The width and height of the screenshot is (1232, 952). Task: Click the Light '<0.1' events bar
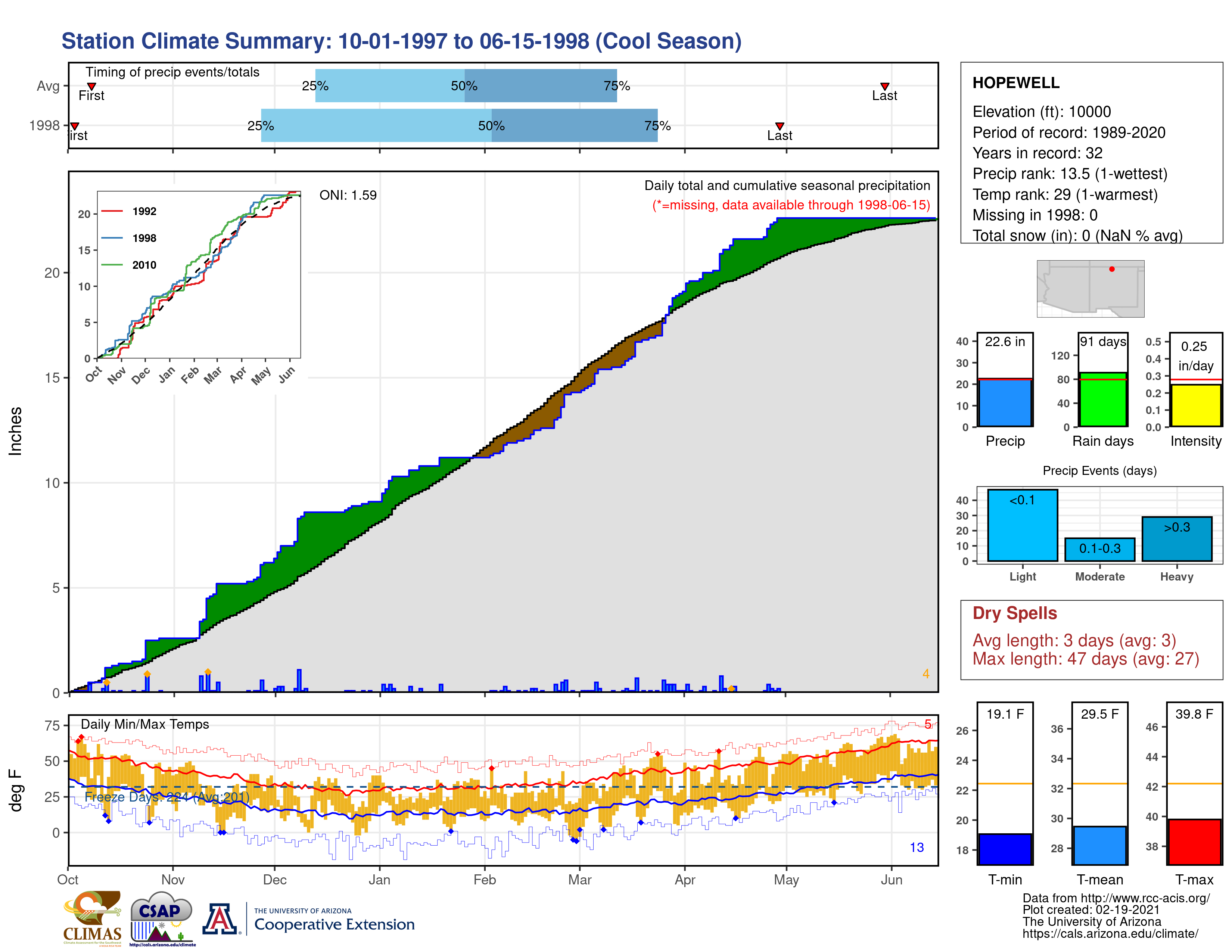(1022, 525)
